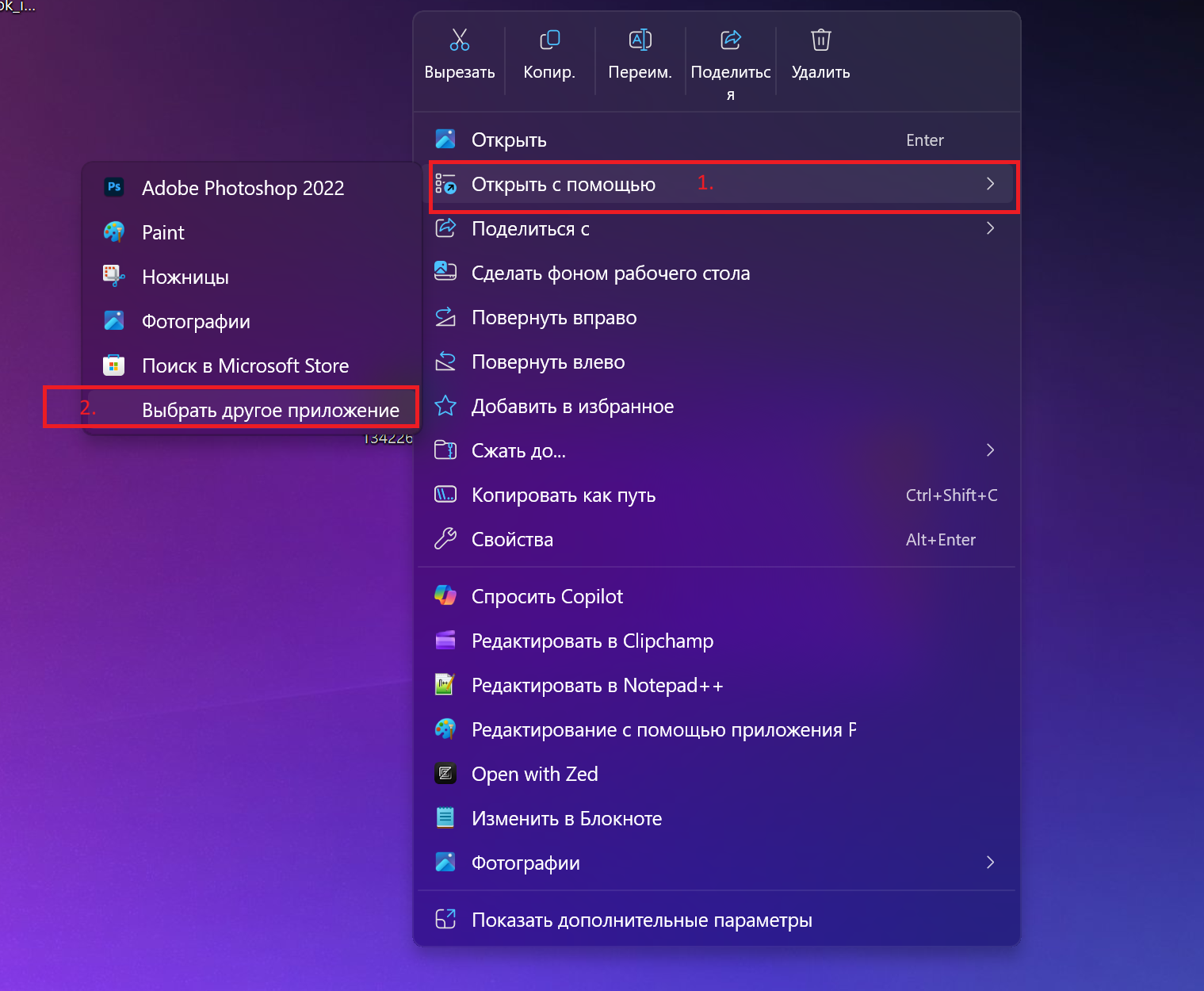The width and height of the screenshot is (1204, 991).
Task: Choose the Открыть menu entry
Action: coord(717,140)
